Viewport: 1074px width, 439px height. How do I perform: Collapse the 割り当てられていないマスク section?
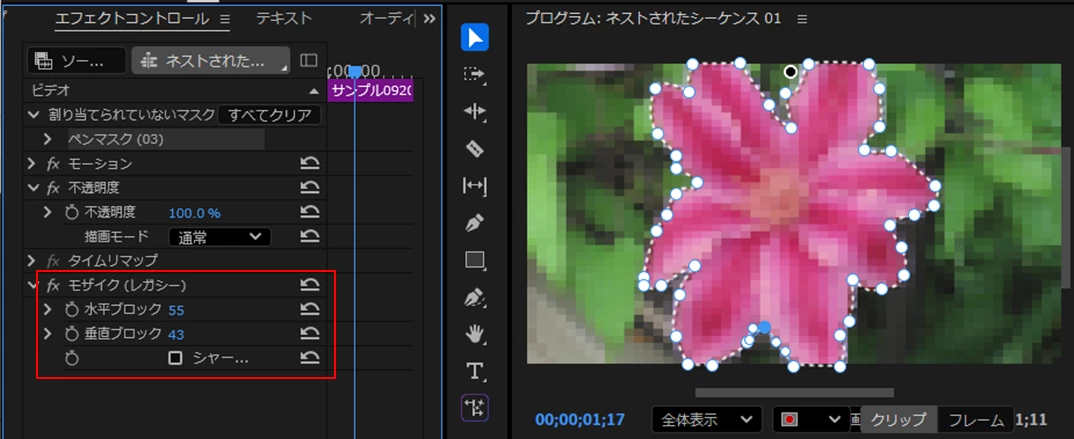pos(34,115)
